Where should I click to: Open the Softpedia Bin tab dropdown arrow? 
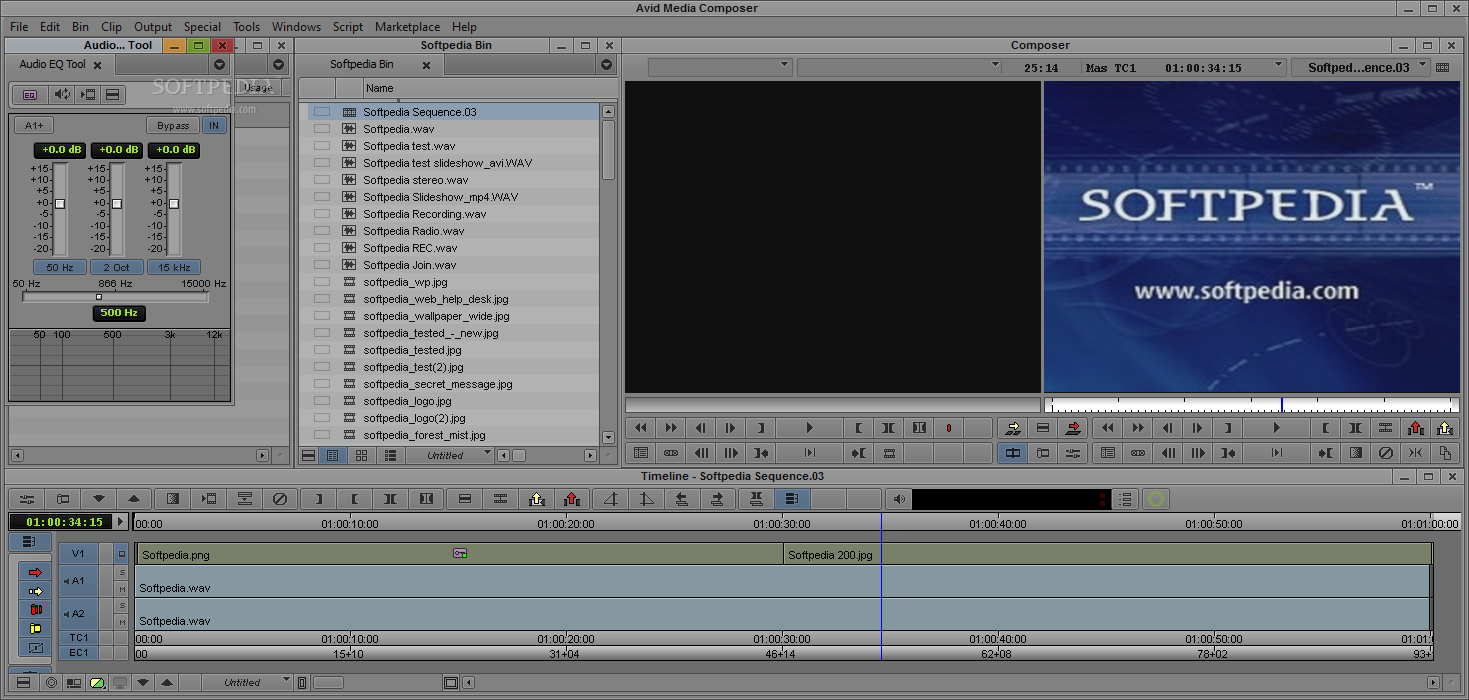click(606, 65)
